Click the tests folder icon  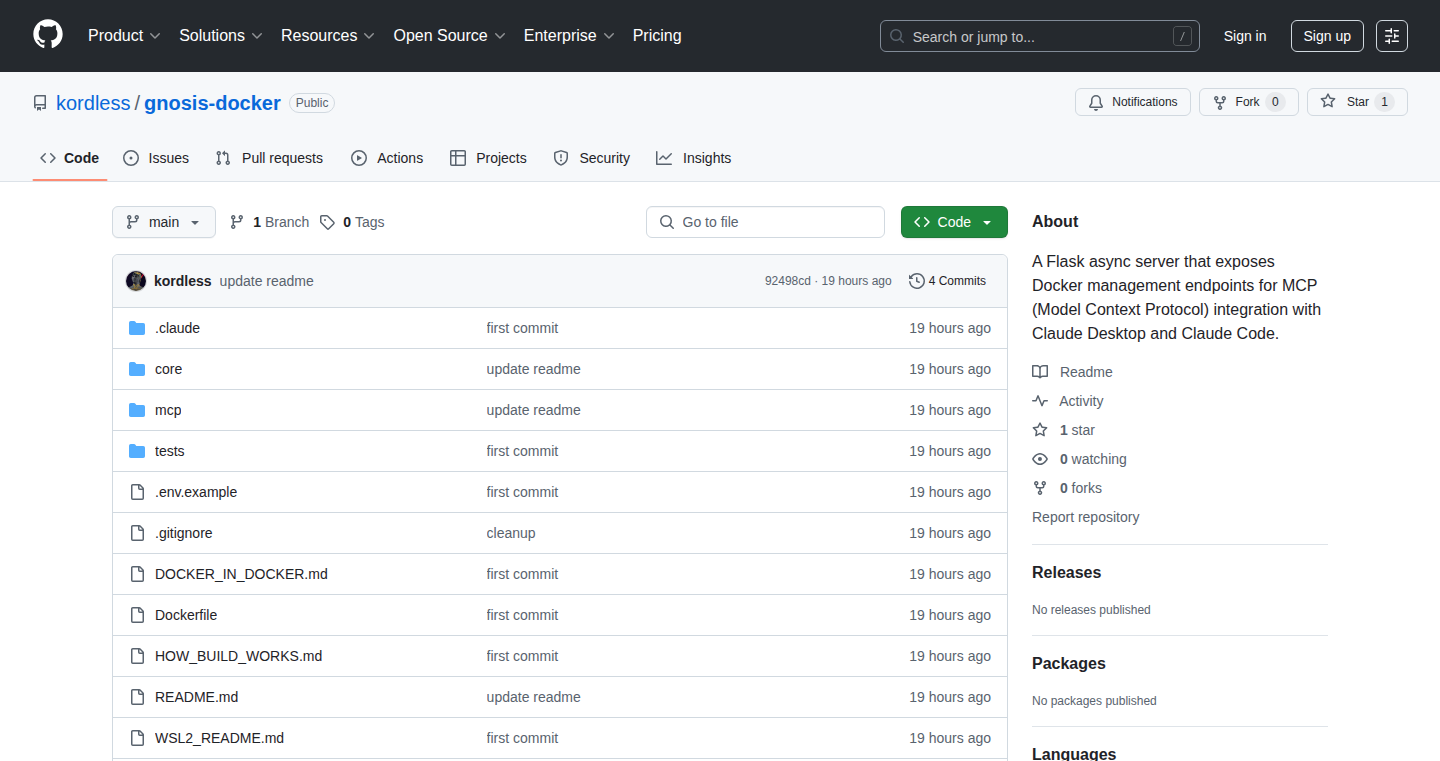[x=137, y=451]
